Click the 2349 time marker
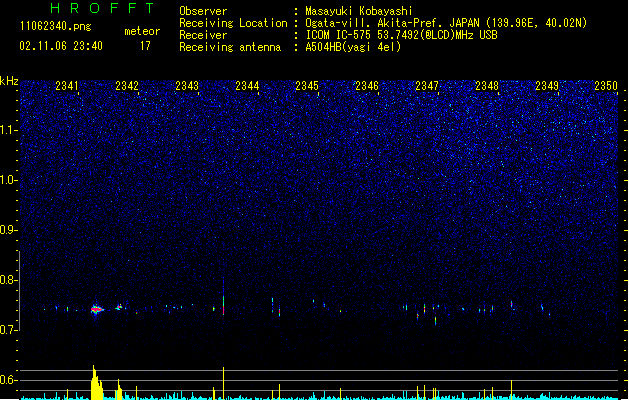 pyautogui.click(x=547, y=86)
